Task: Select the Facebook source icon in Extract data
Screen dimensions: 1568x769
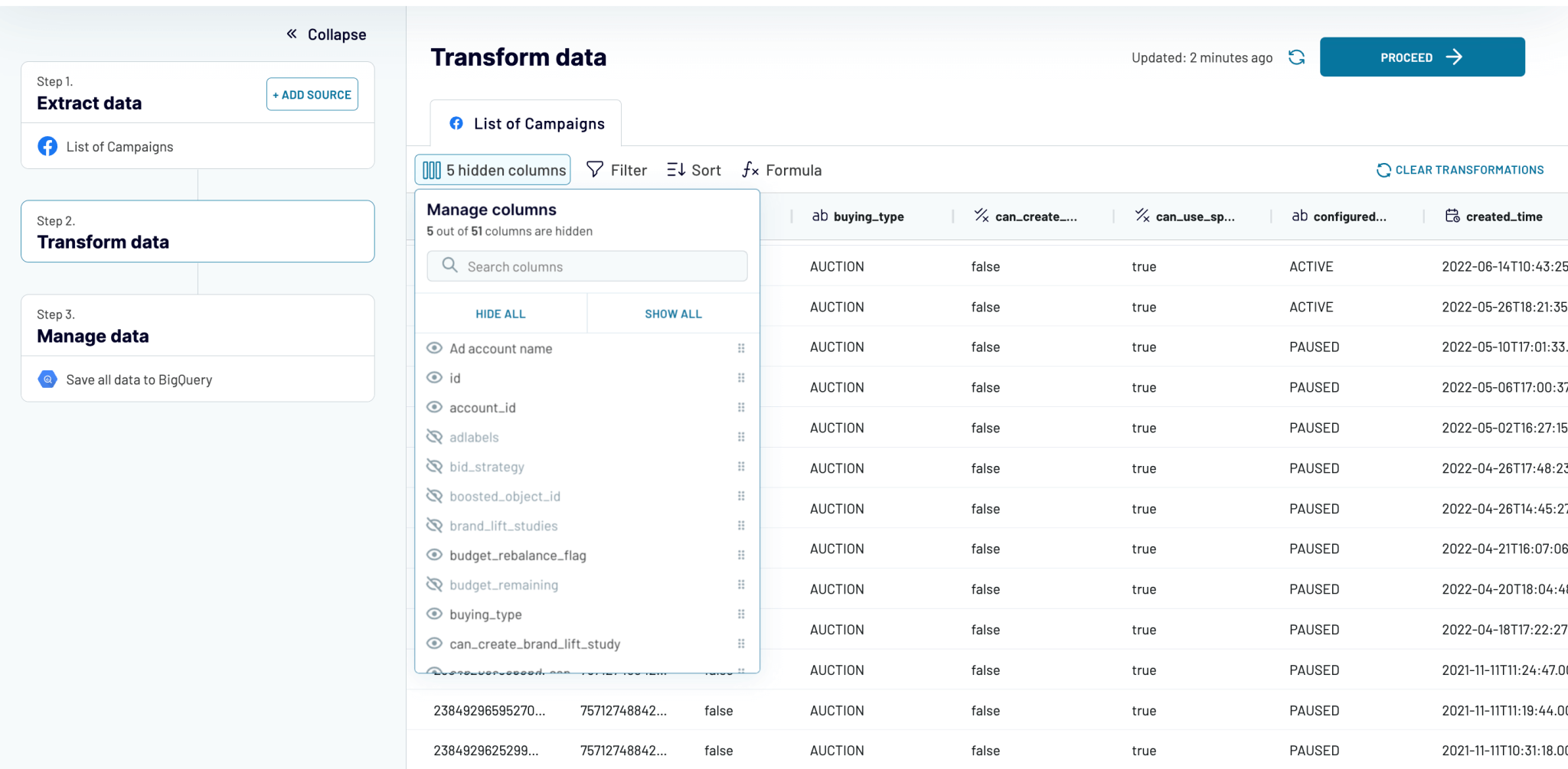Action: coord(47,146)
